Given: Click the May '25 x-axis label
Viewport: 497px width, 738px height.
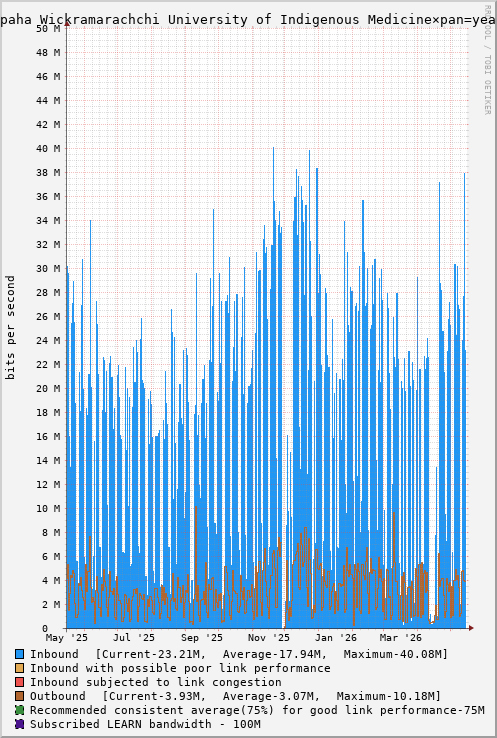Looking at the screenshot, I should click(x=67, y=638).
